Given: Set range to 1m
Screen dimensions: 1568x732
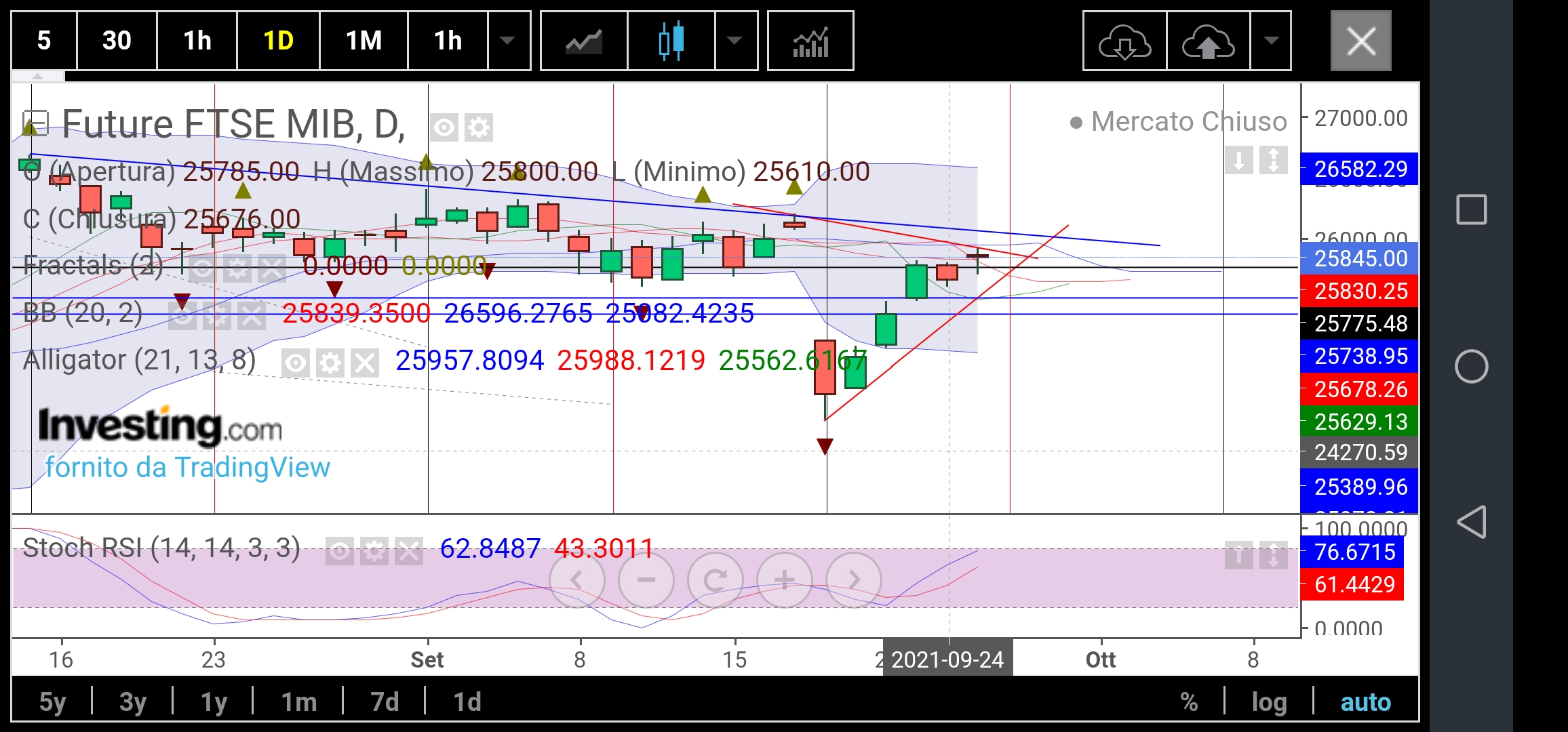Looking at the screenshot, I should 299,701.
